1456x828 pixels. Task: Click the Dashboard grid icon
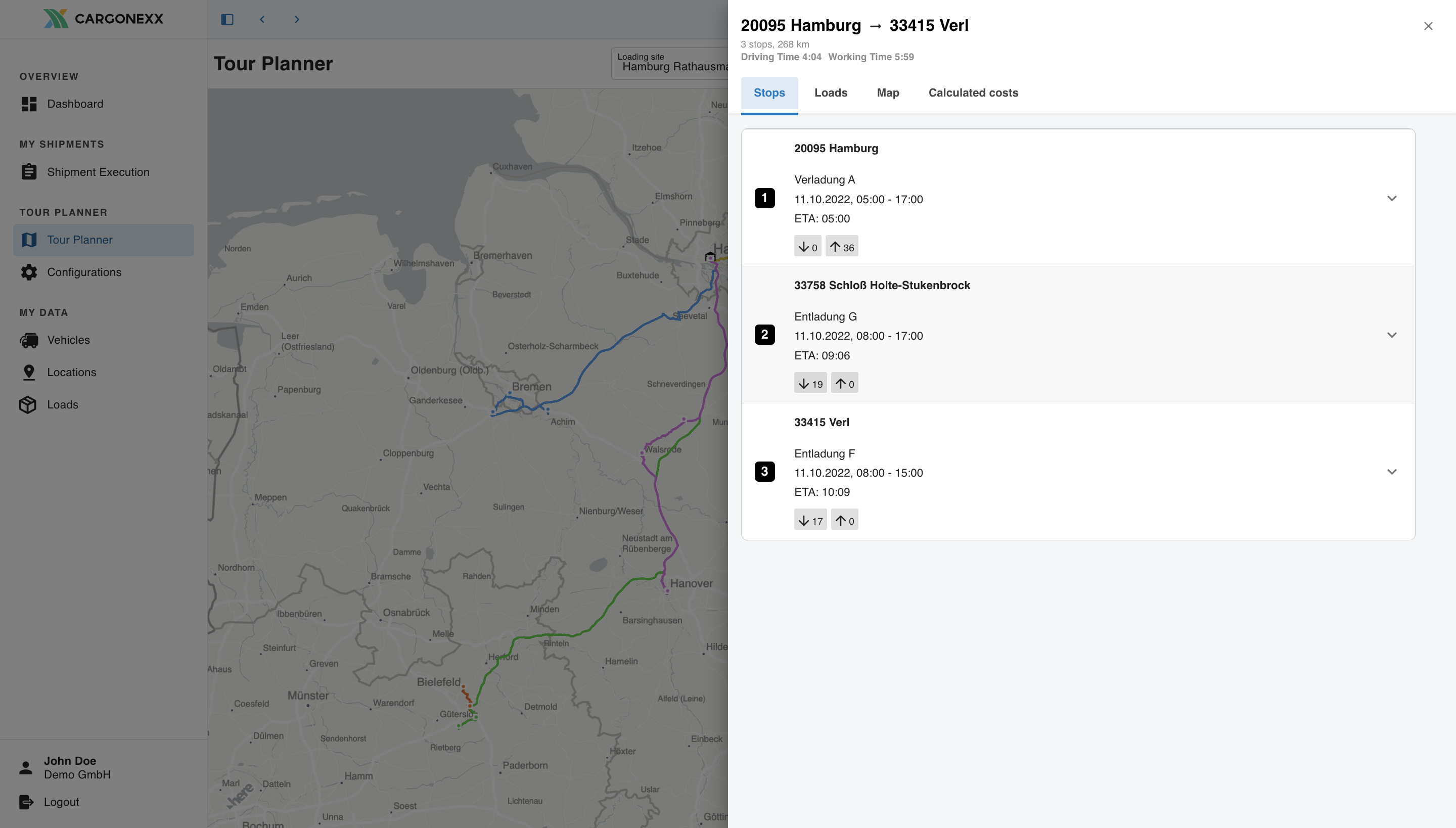point(29,104)
